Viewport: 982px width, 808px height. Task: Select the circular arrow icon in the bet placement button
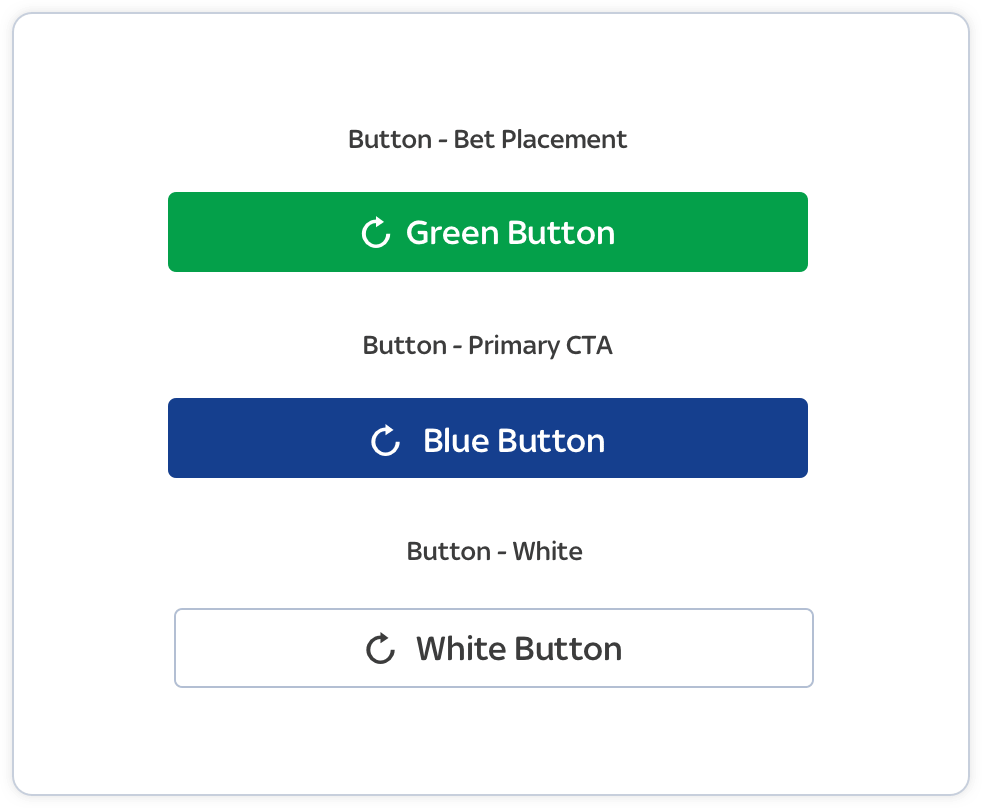375,231
